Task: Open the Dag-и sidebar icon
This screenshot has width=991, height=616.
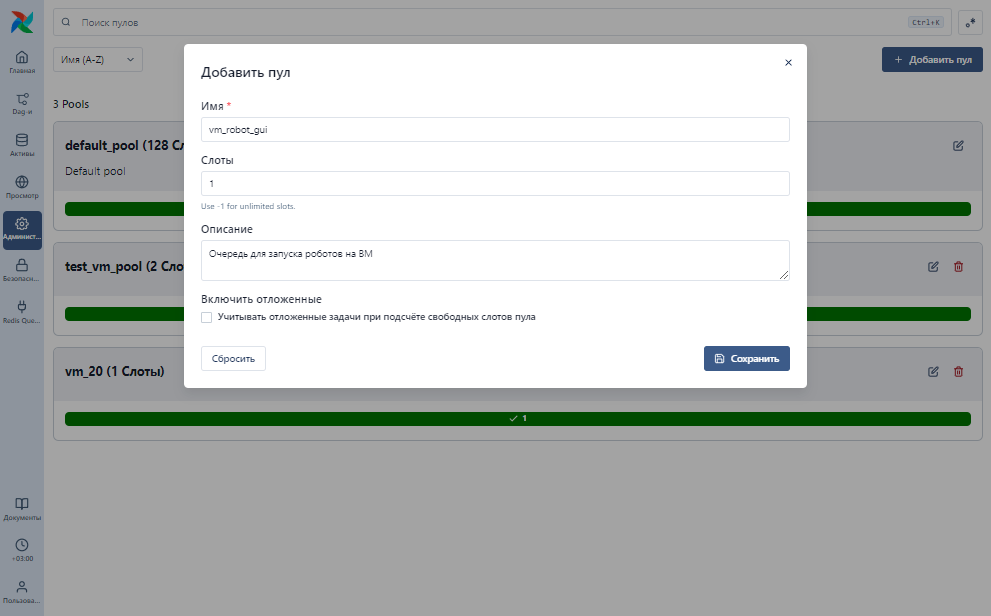Action: coord(22,104)
